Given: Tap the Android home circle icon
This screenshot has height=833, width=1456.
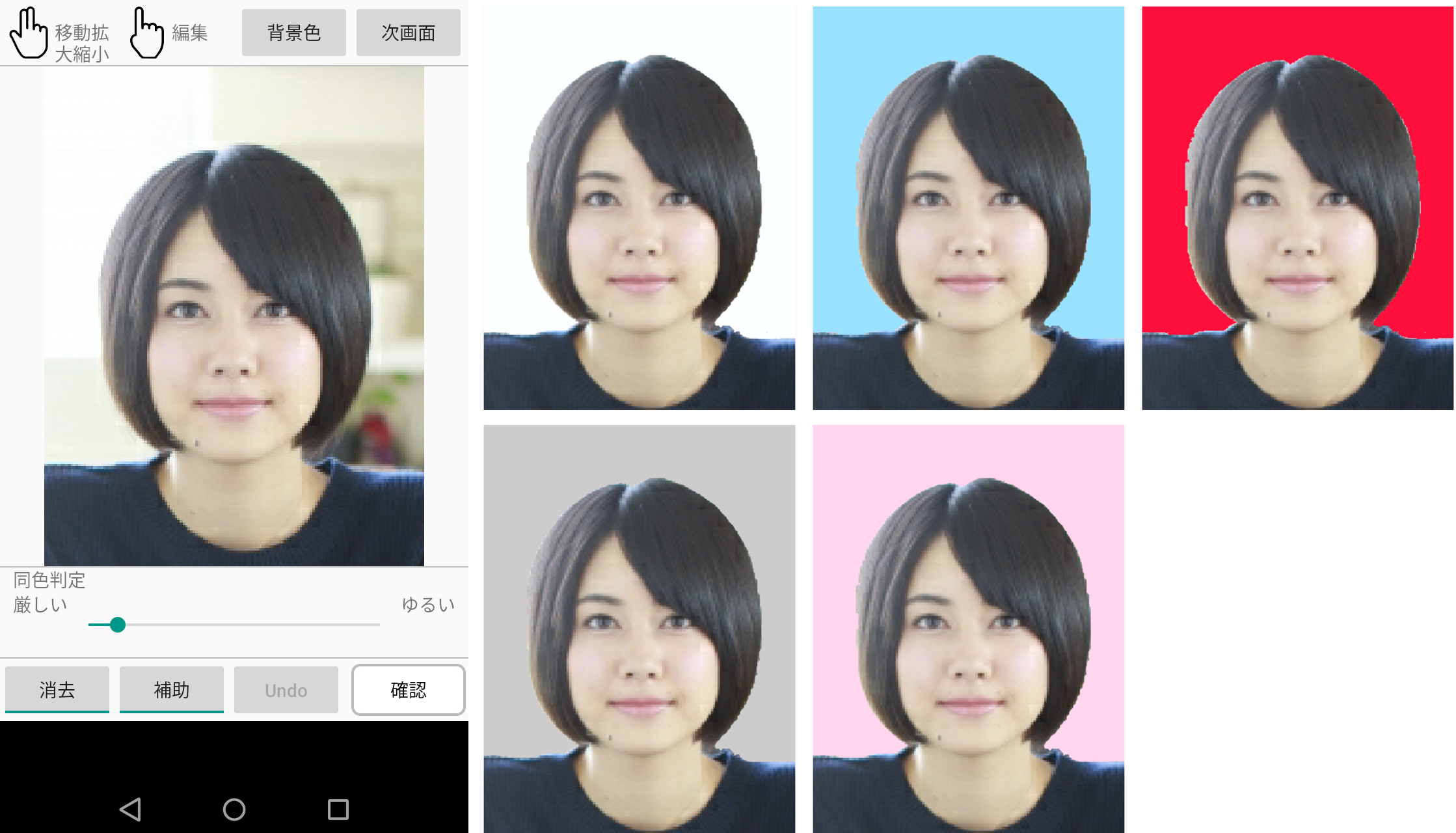Looking at the screenshot, I should pos(234,809).
